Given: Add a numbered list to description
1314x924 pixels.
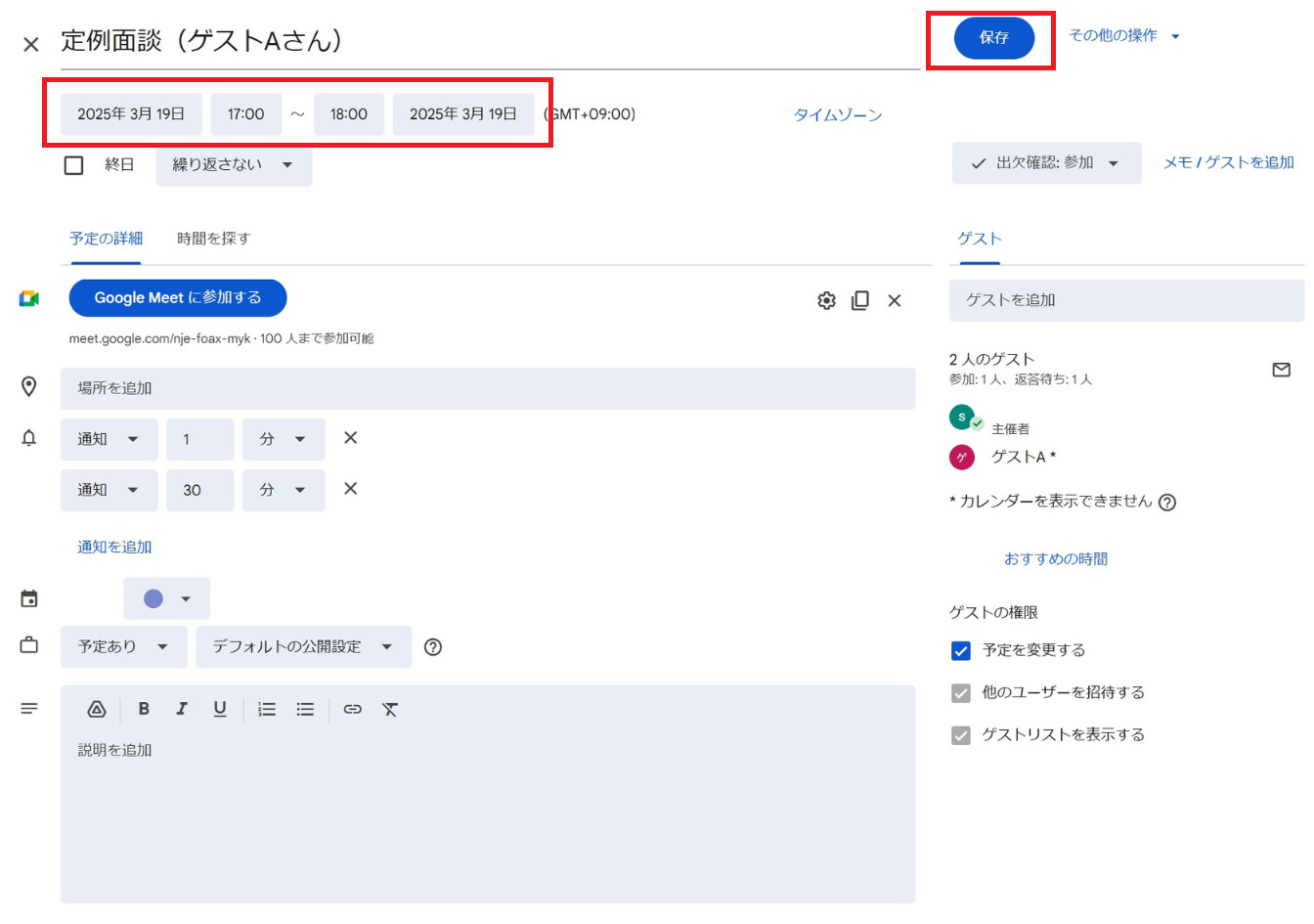Looking at the screenshot, I should pyautogui.click(x=267, y=710).
